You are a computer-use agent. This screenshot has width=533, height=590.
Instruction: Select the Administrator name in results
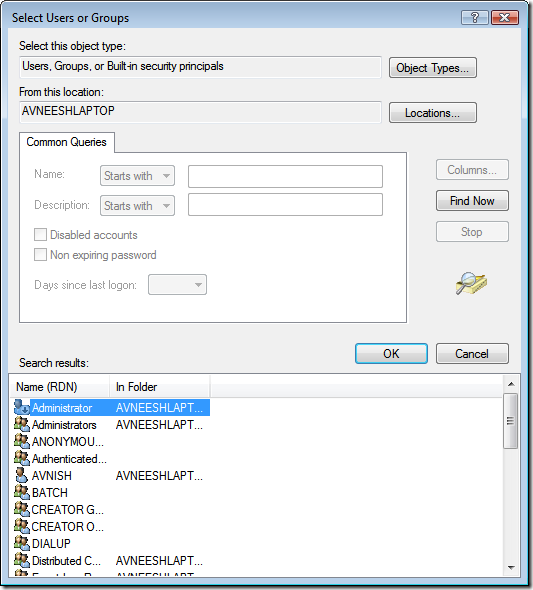(x=62, y=408)
